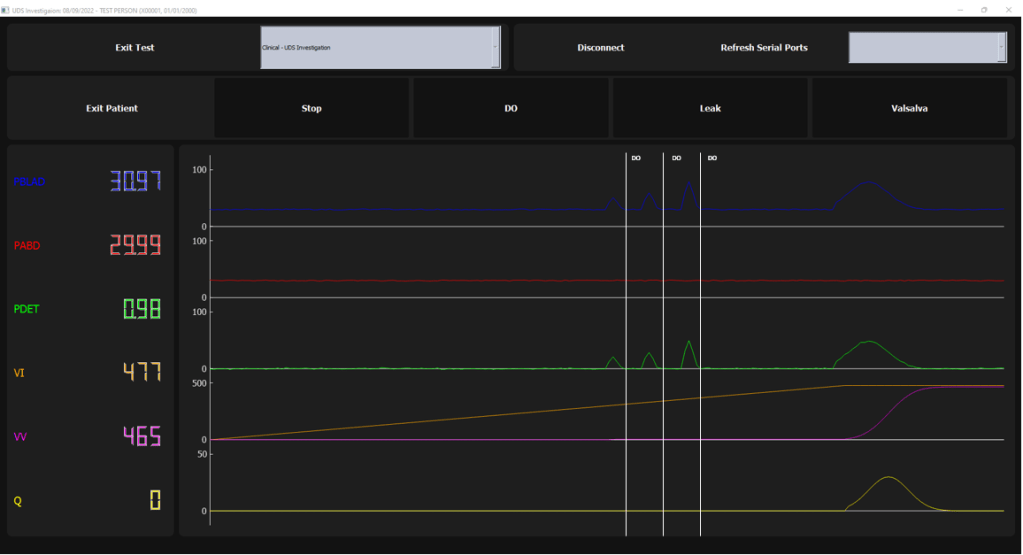Click the PABD readout showing 29.99

click(x=135, y=246)
